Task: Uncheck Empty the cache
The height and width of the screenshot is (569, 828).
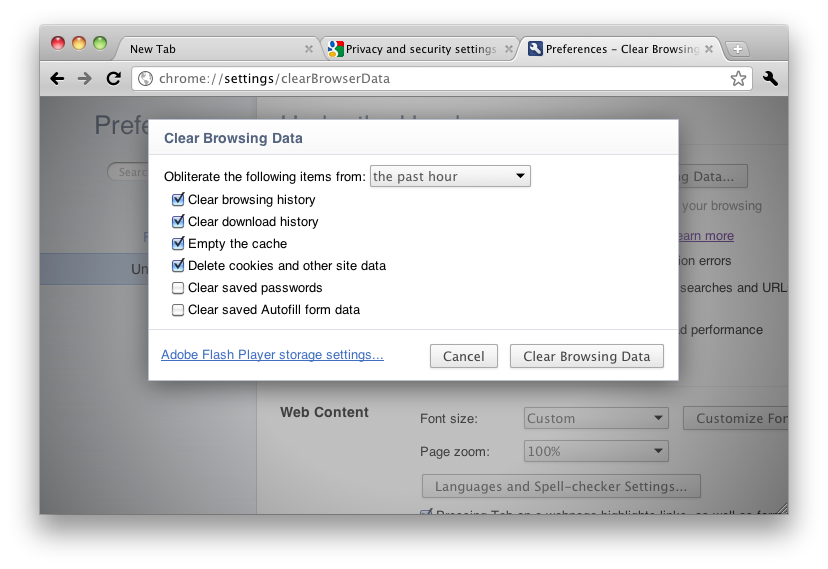Action: [178, 244]
